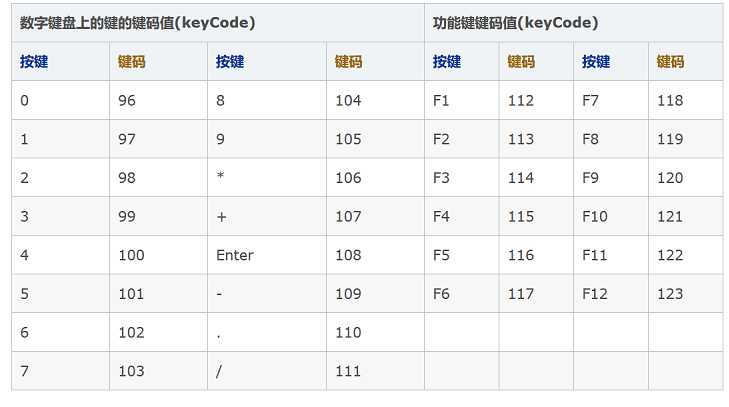Select the F12 key cell
This screenshot has height=407, width=729.
[x=595, y=294]
